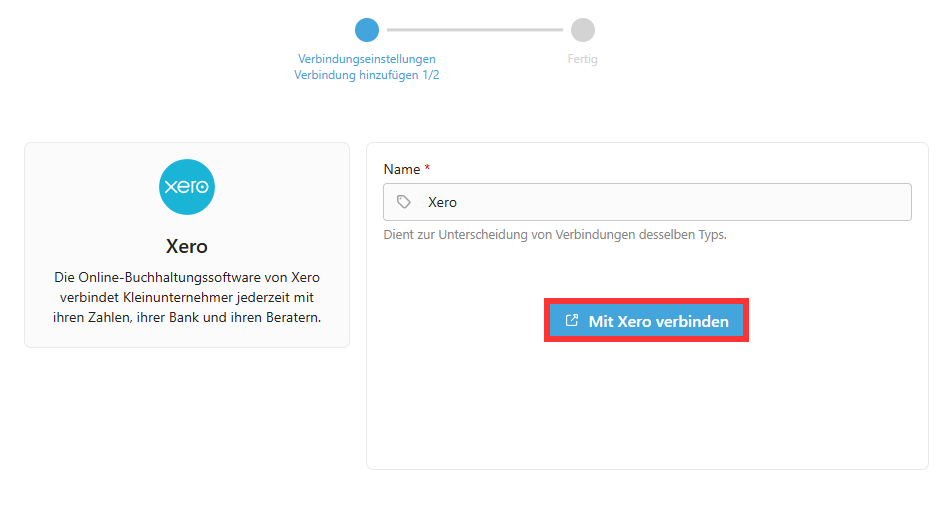
Task: Click the Fertig step label
Action: pos(582,59)
